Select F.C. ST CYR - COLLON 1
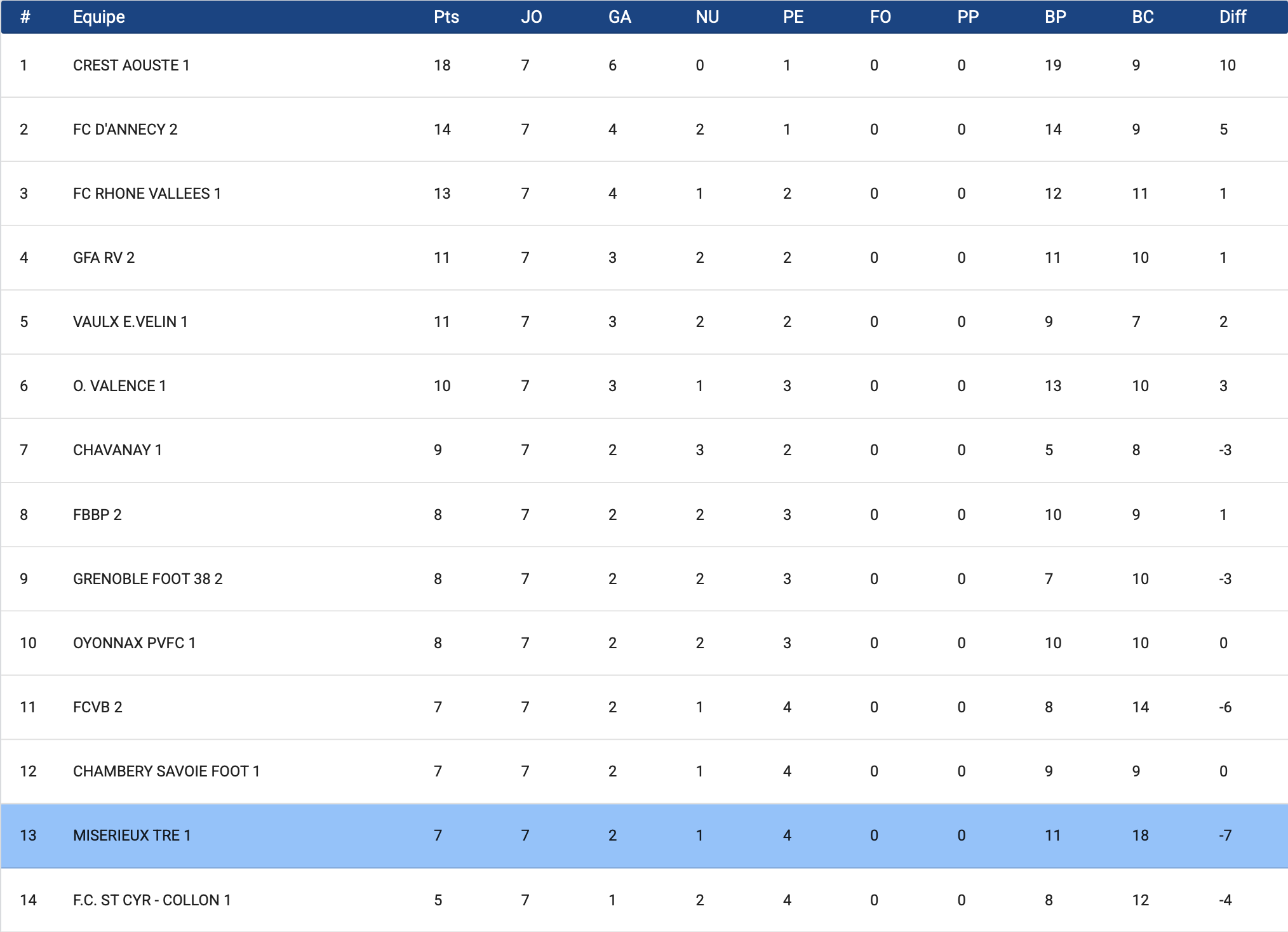 pyautogui.click(x=152, y=900)
